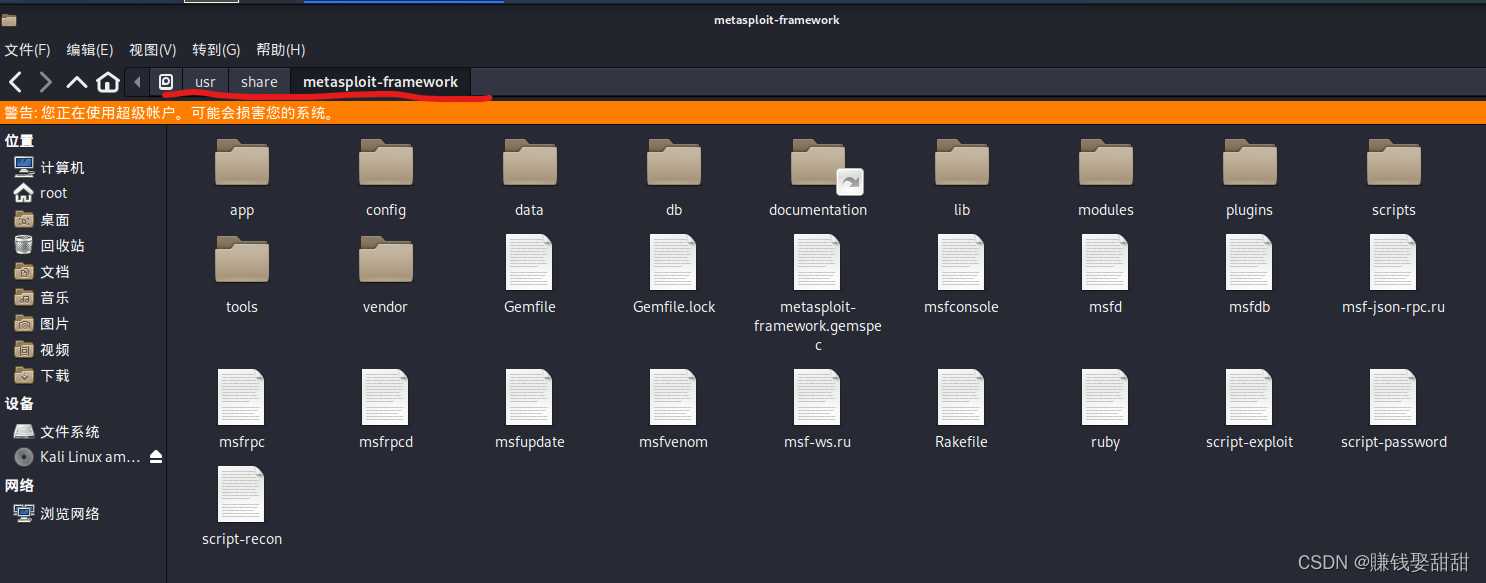Image resolution: width=1486 pixels, height=583 pixels.
Task: Select the script-password file icon
Action: pyautogui.click(x=1393, y=397)
